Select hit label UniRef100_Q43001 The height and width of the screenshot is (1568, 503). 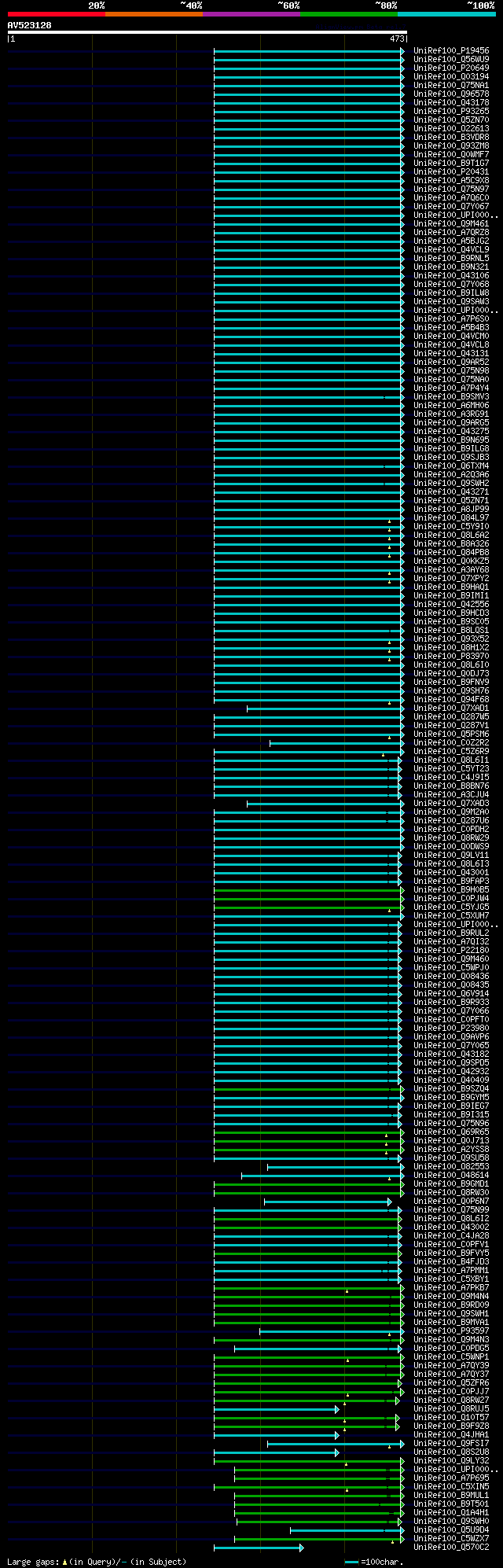[451, 872]
